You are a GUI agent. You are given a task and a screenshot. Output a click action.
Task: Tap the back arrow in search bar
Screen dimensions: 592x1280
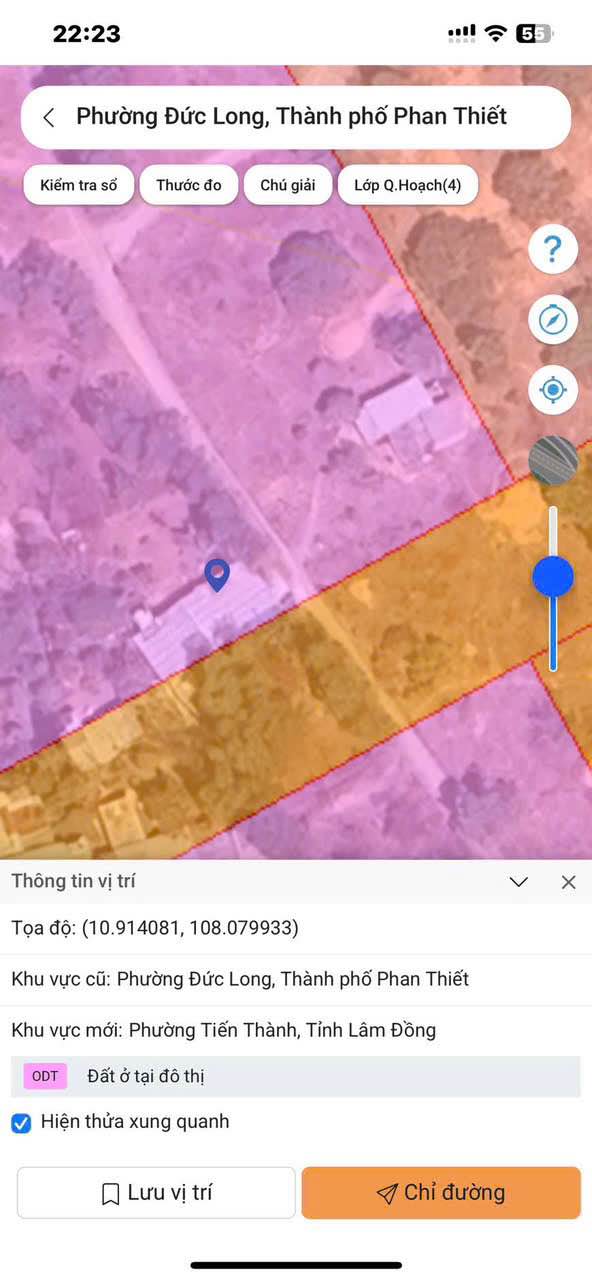[48, 117]
